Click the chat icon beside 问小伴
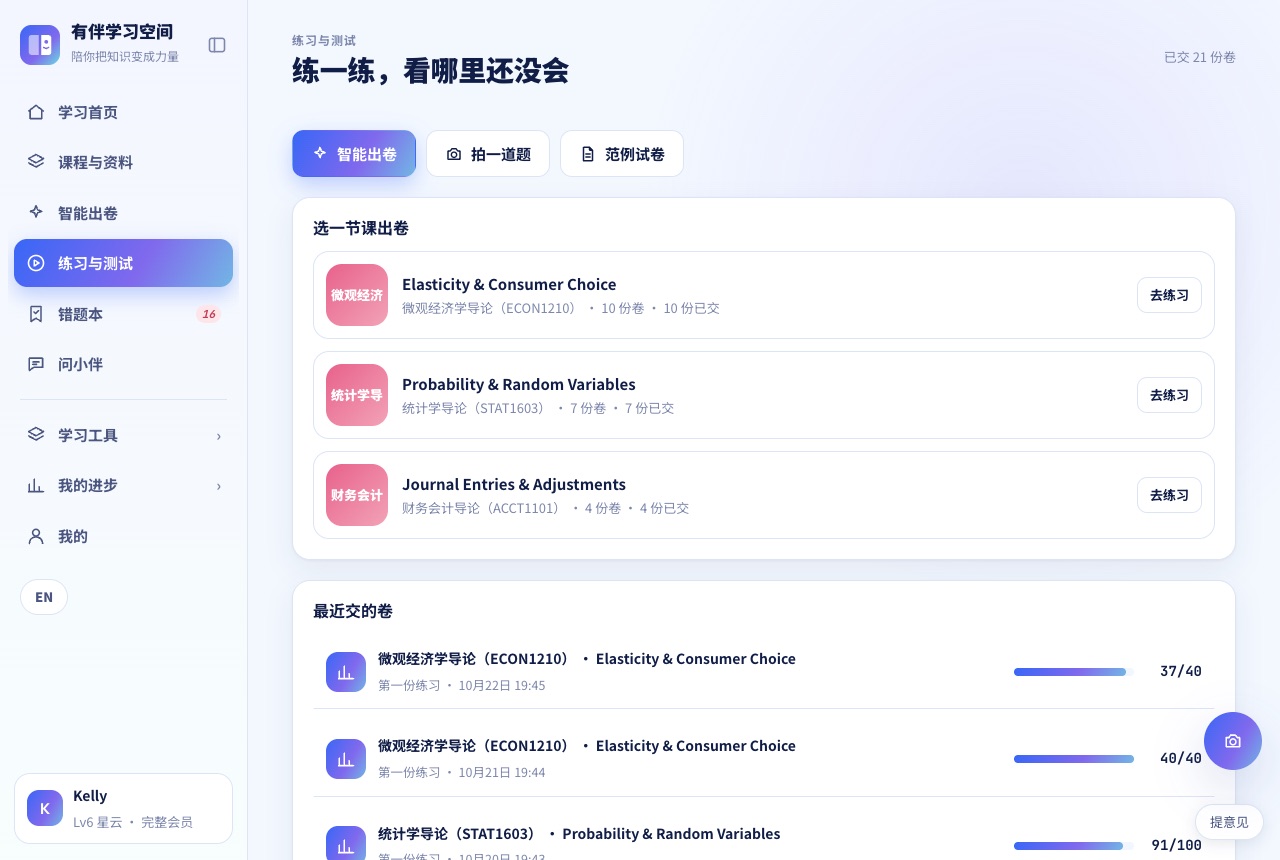The width and height of the screenshot is (1280, 860). click(x=36, y=364)
